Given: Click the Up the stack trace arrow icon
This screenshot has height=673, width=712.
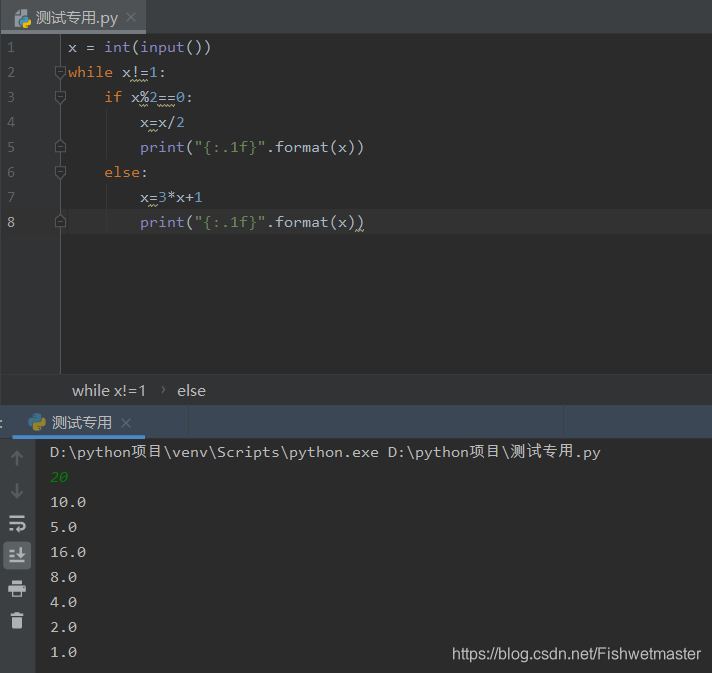Looking at the screenshot, I should (17, 458).
